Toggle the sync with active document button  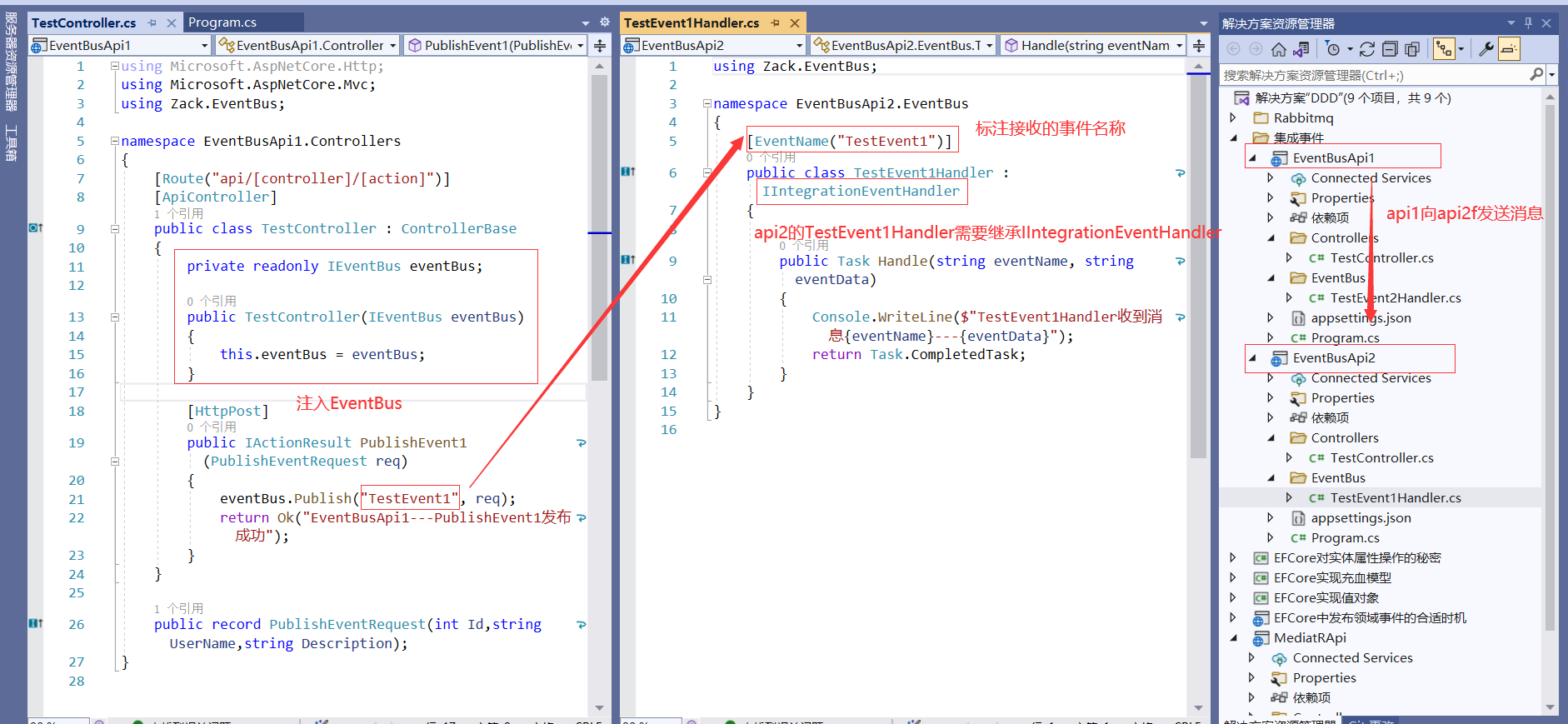click(x=1443, y=49)
